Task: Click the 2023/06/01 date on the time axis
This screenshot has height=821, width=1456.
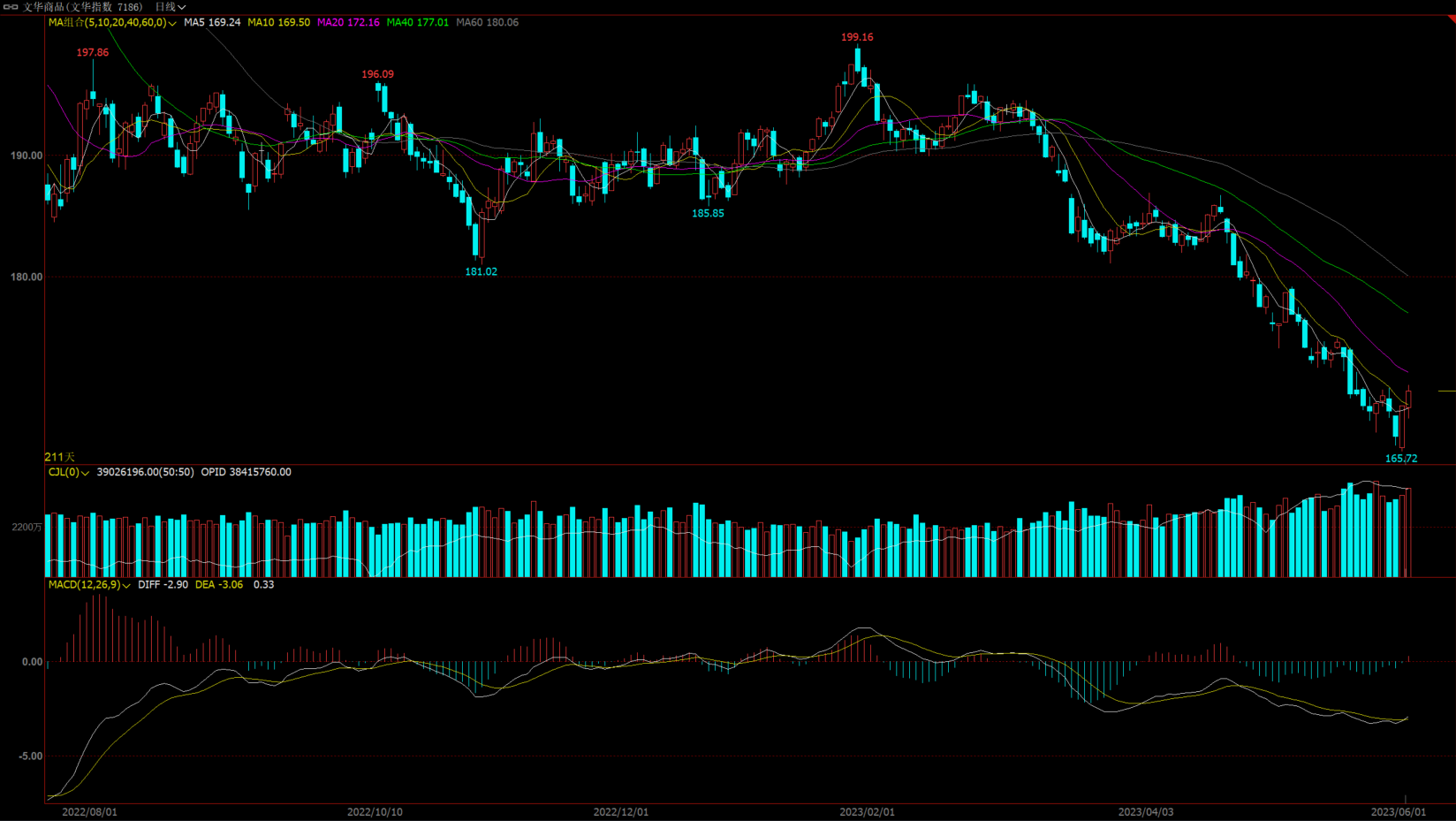Action: (1399, 811)
